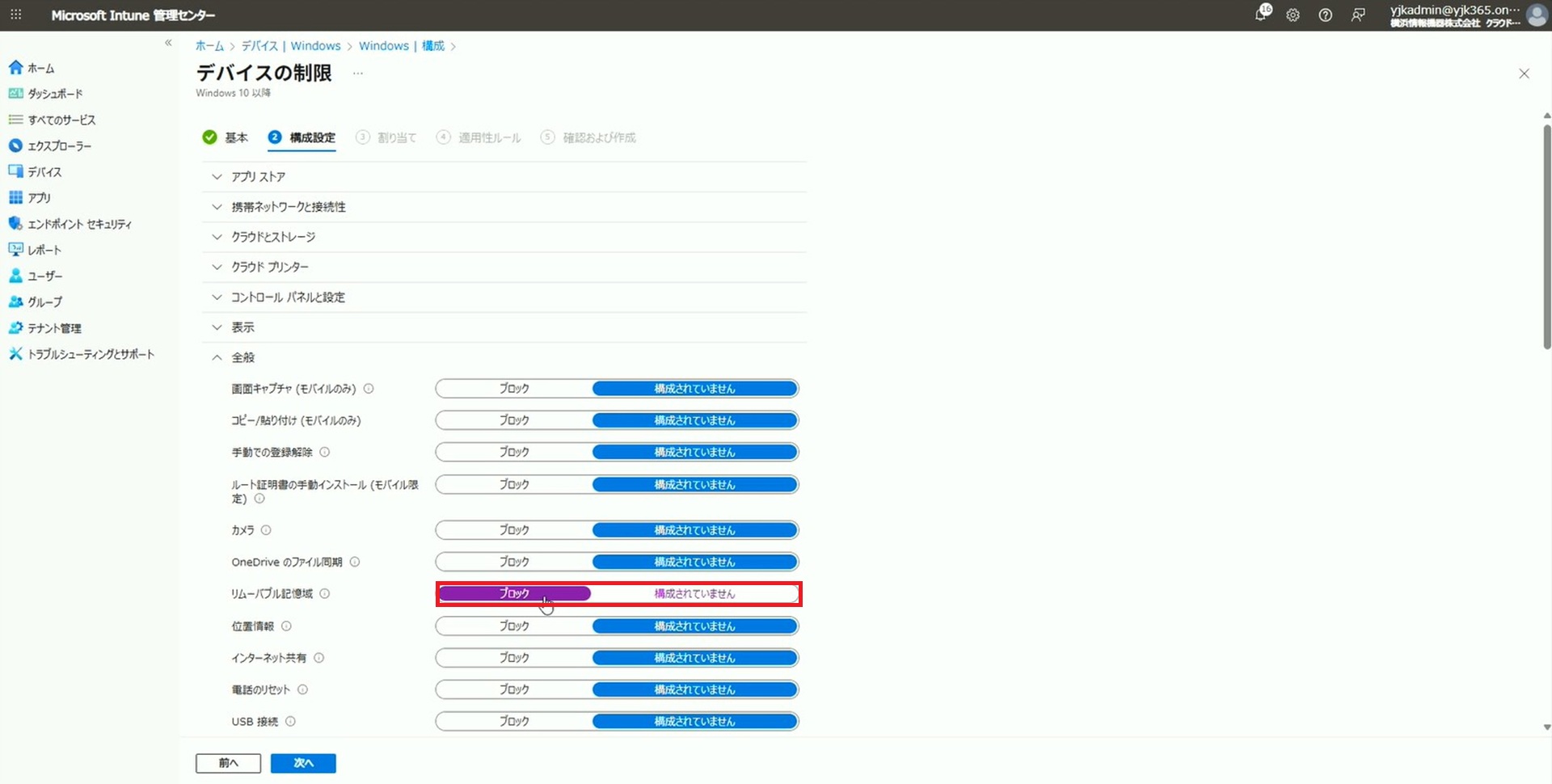Click the help question mark icon
Viewport: 1552px width, 784px height.
(1326, 15)
